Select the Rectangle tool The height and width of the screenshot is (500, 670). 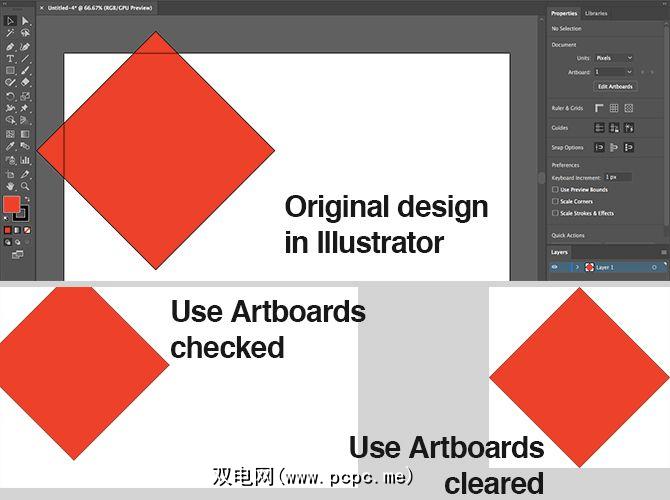click(x=10, y=71)
